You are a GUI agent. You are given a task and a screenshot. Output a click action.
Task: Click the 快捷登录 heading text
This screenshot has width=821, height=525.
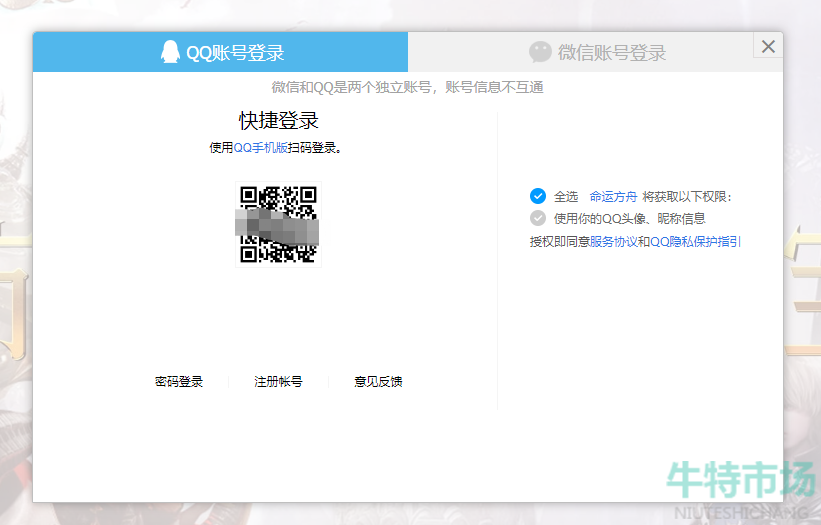coord(279,120)
